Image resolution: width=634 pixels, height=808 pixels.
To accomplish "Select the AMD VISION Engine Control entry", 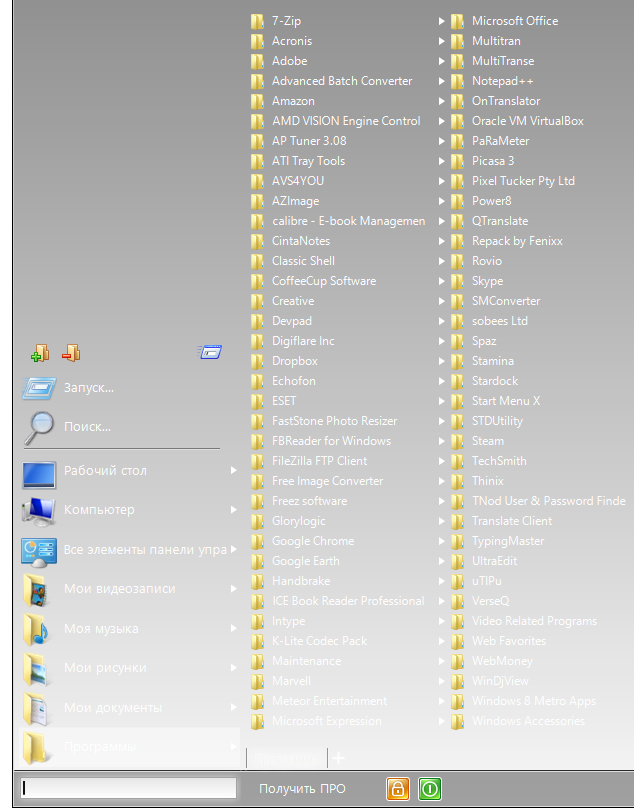I will tap(346, 121).
